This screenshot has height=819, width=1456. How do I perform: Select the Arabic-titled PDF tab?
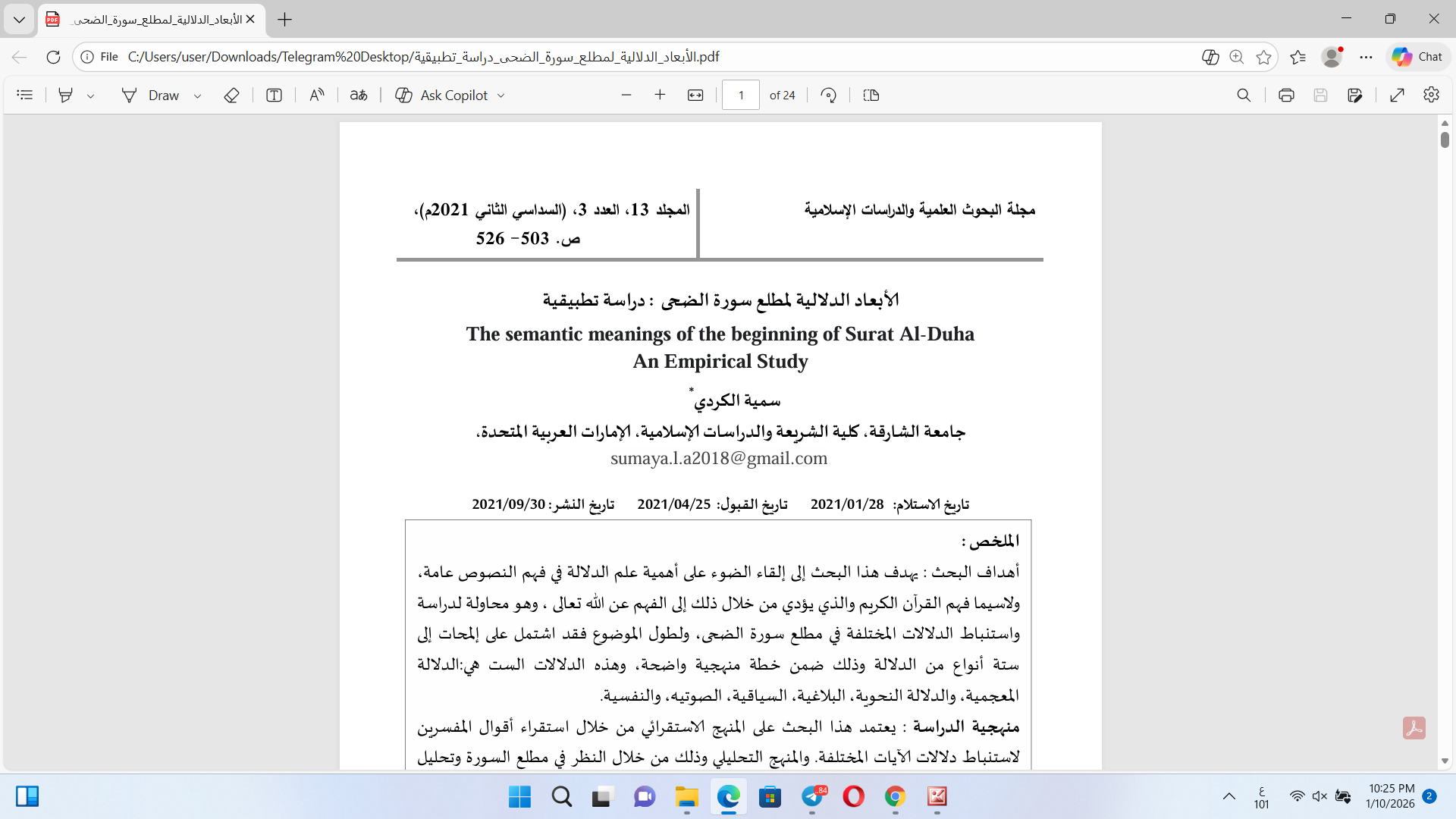coord(152,20)
